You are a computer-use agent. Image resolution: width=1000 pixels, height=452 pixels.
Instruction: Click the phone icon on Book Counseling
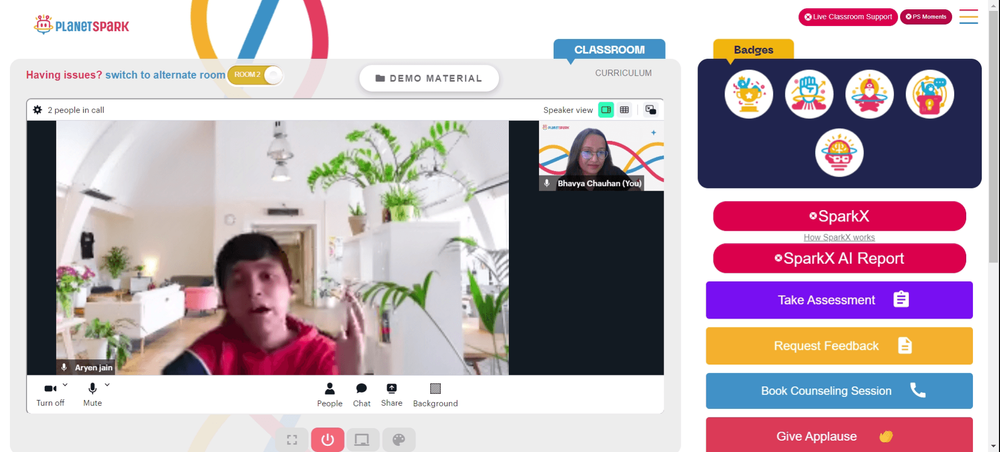[x=917, y=390]
